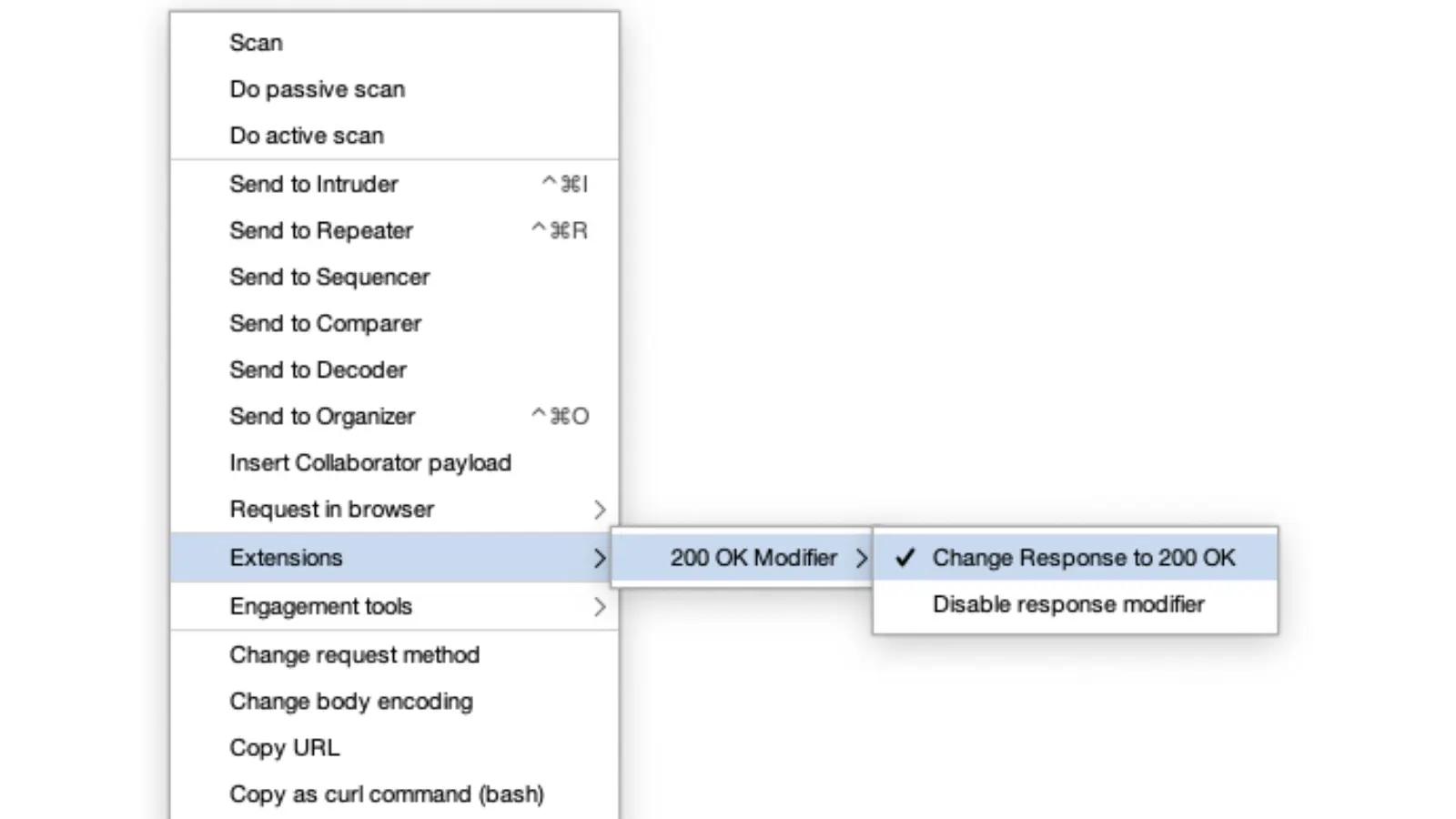The width and height of the screenshot is (1456, 819).
Task: Click the Scan menu entry
Action: click(x=257, y=43)
